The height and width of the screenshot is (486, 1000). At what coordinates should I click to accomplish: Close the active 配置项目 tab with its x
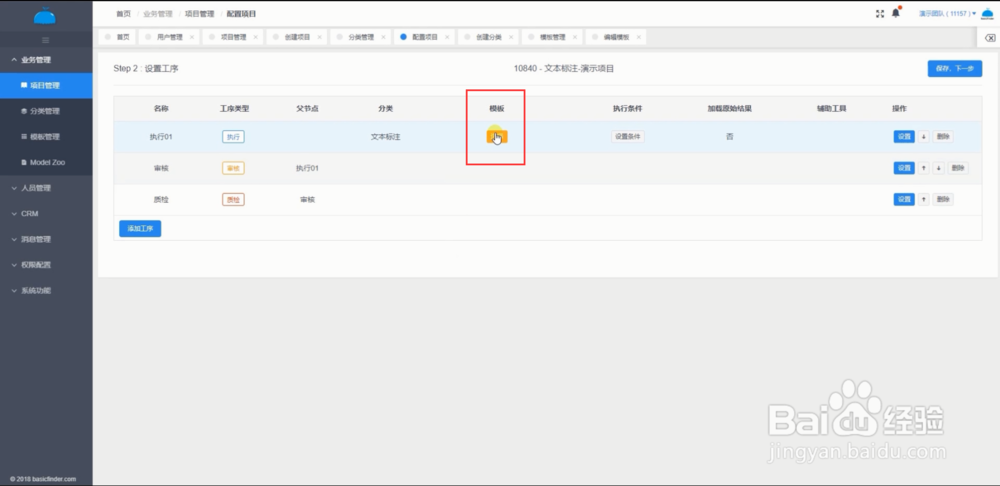point(446,37)
